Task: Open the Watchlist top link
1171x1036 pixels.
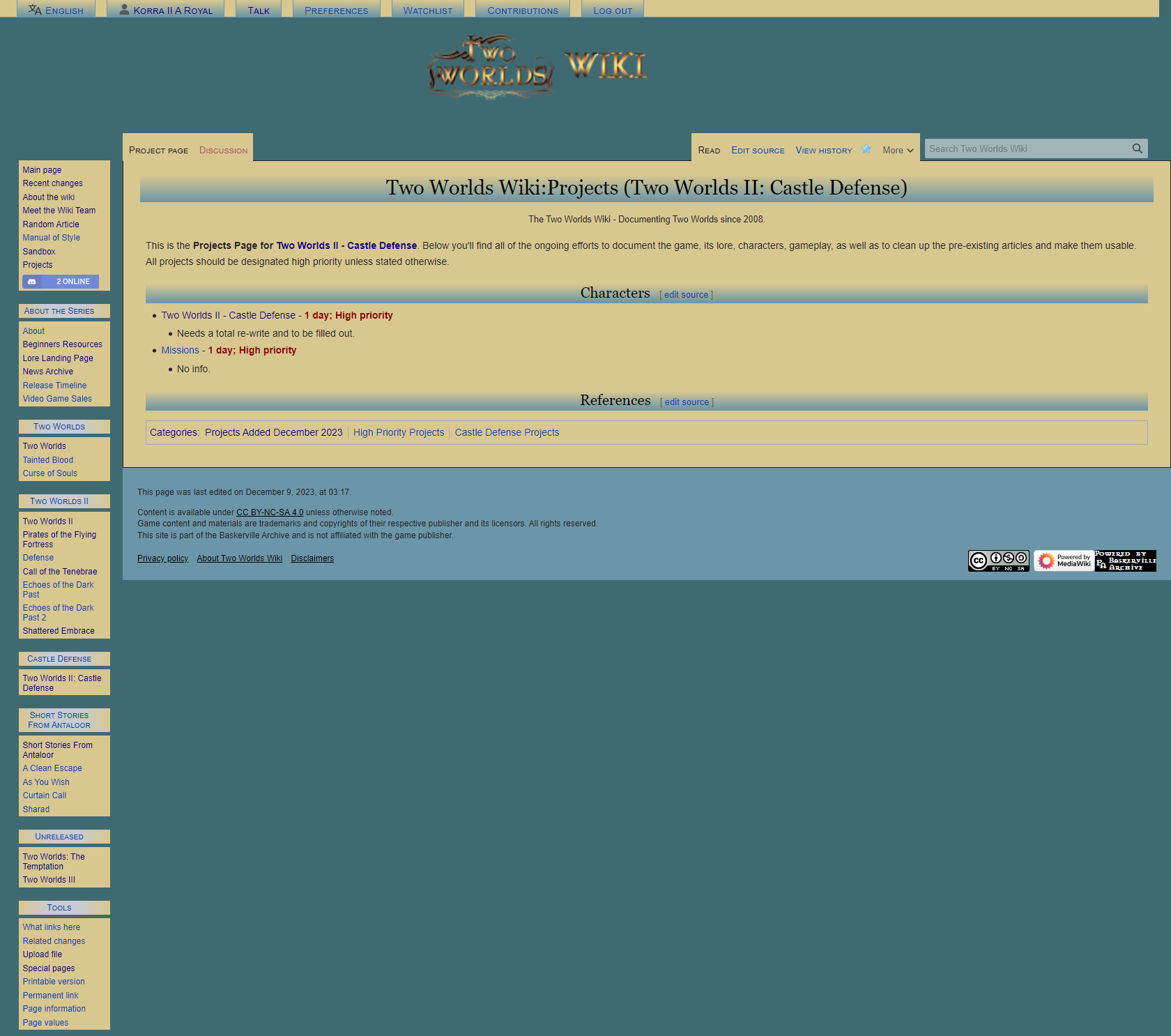Action: 427,10
